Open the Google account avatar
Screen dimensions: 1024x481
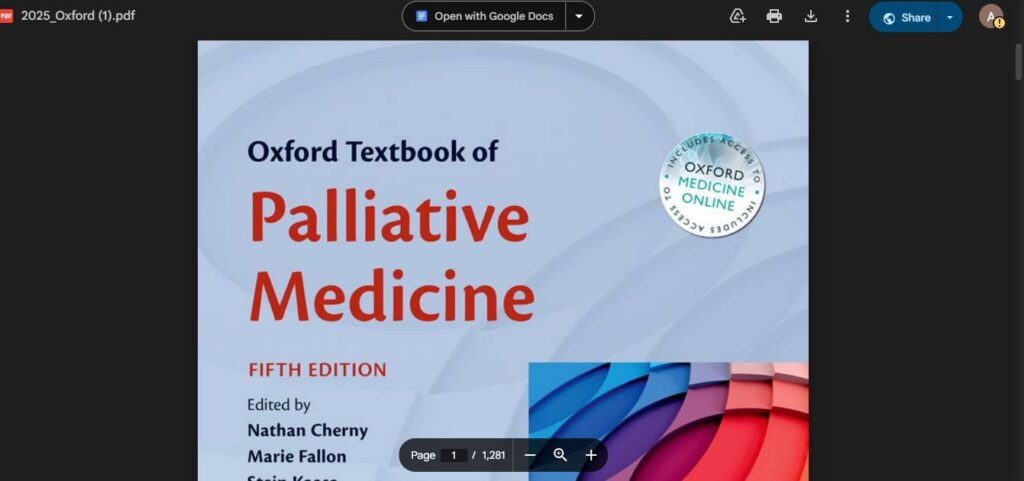[x=991, y=16]
